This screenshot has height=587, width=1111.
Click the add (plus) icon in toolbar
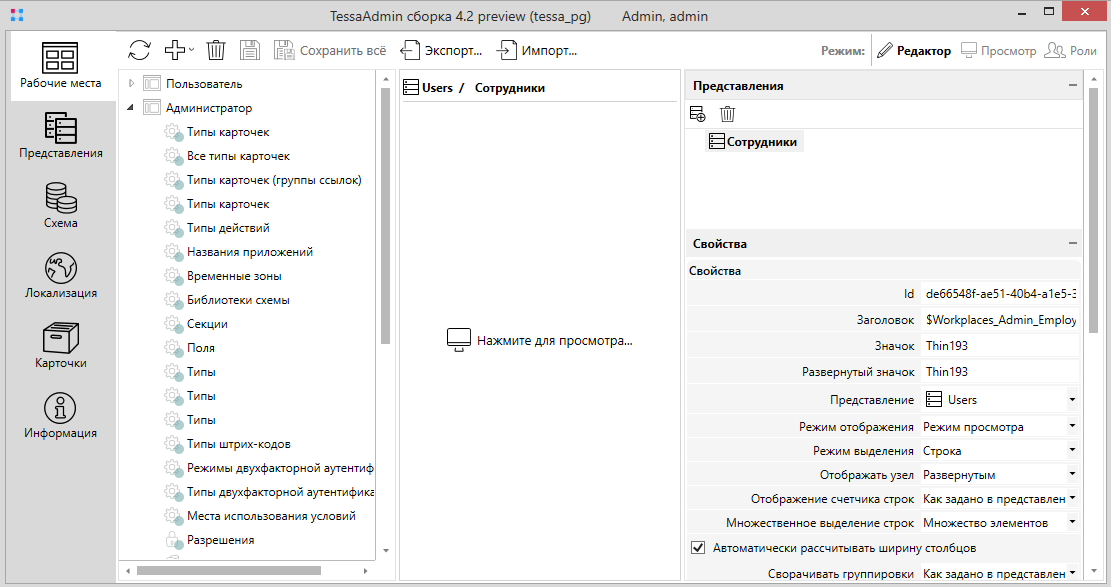coord(175,50)
